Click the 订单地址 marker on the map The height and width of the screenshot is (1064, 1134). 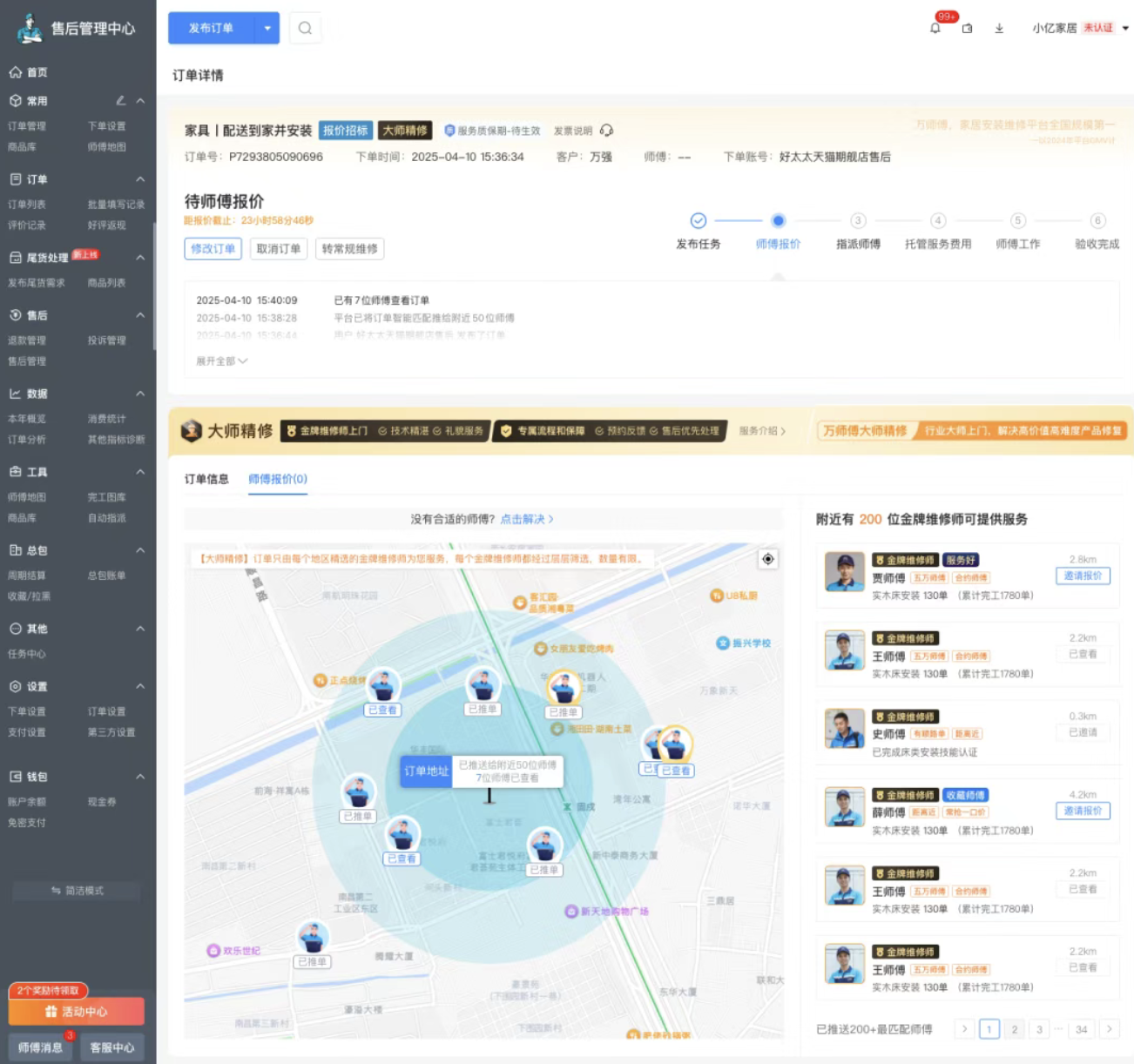pyautogui.click(x=426, y=771)
